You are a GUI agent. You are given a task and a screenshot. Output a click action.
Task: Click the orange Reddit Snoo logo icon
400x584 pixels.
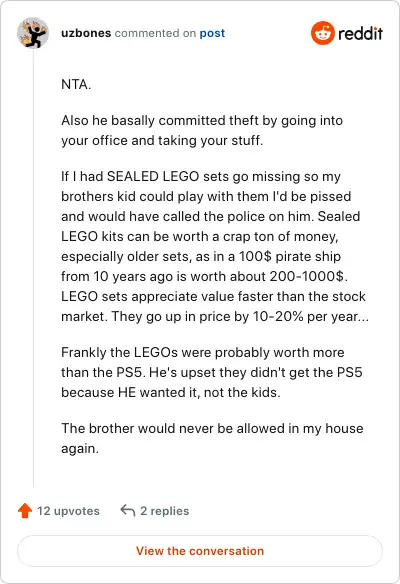[x=323, y=33]
